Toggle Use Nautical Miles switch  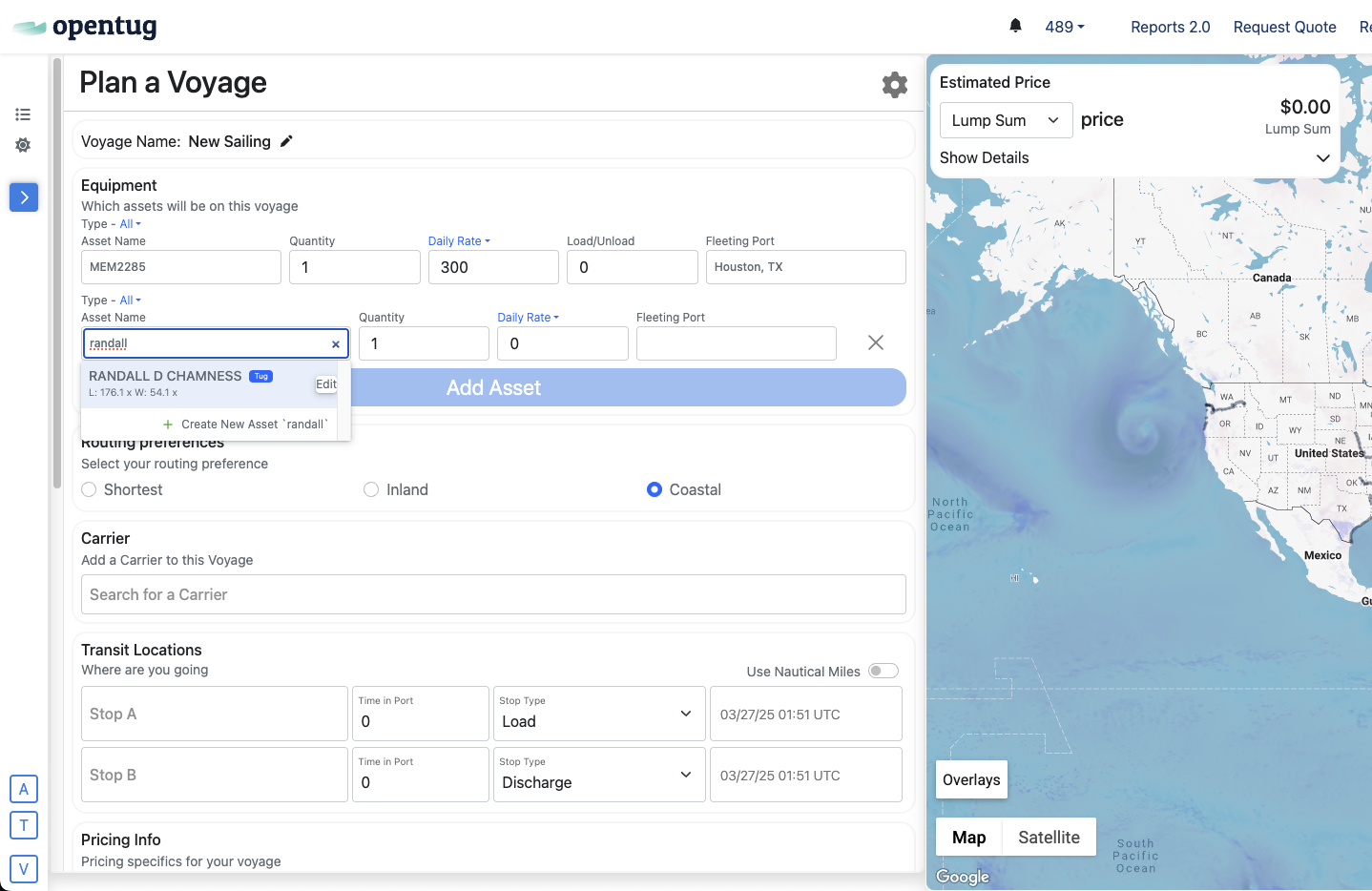point(883,671)
